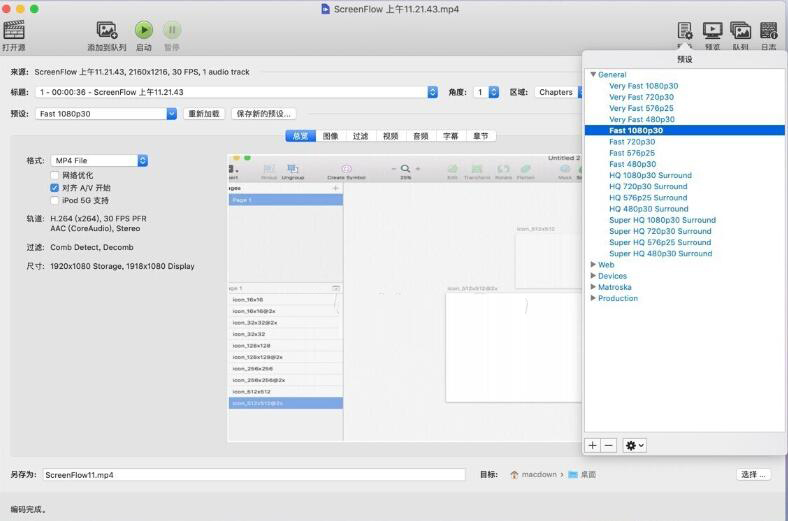Viewport: 788px width, 521px height.
Task: Select the Very Fast 1080p30 preset
Action: pos(644,86)
